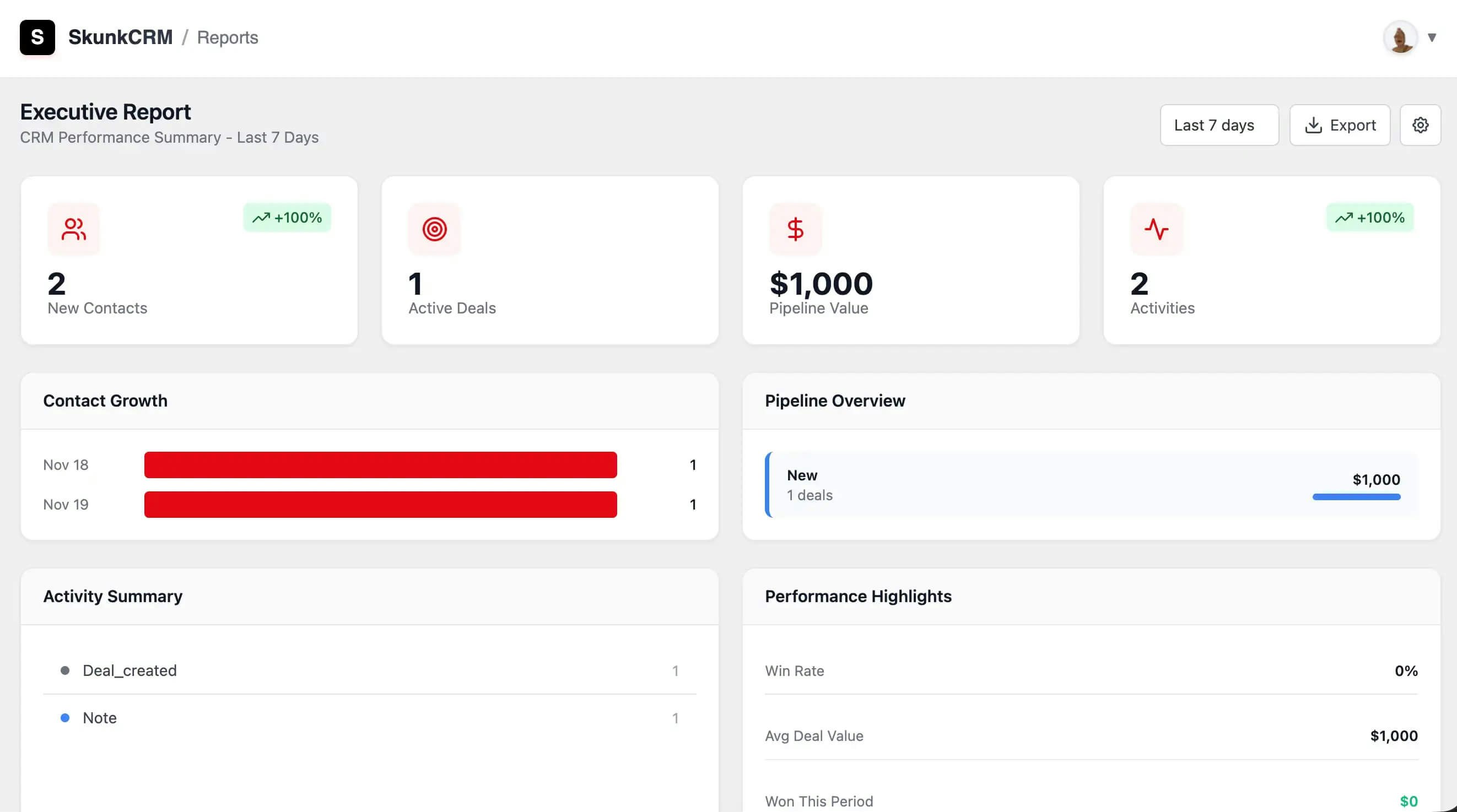Viewport: 1457px width, 812px height.
Task: Click the Active Deals target icon
Action: (x=434, y=229)
